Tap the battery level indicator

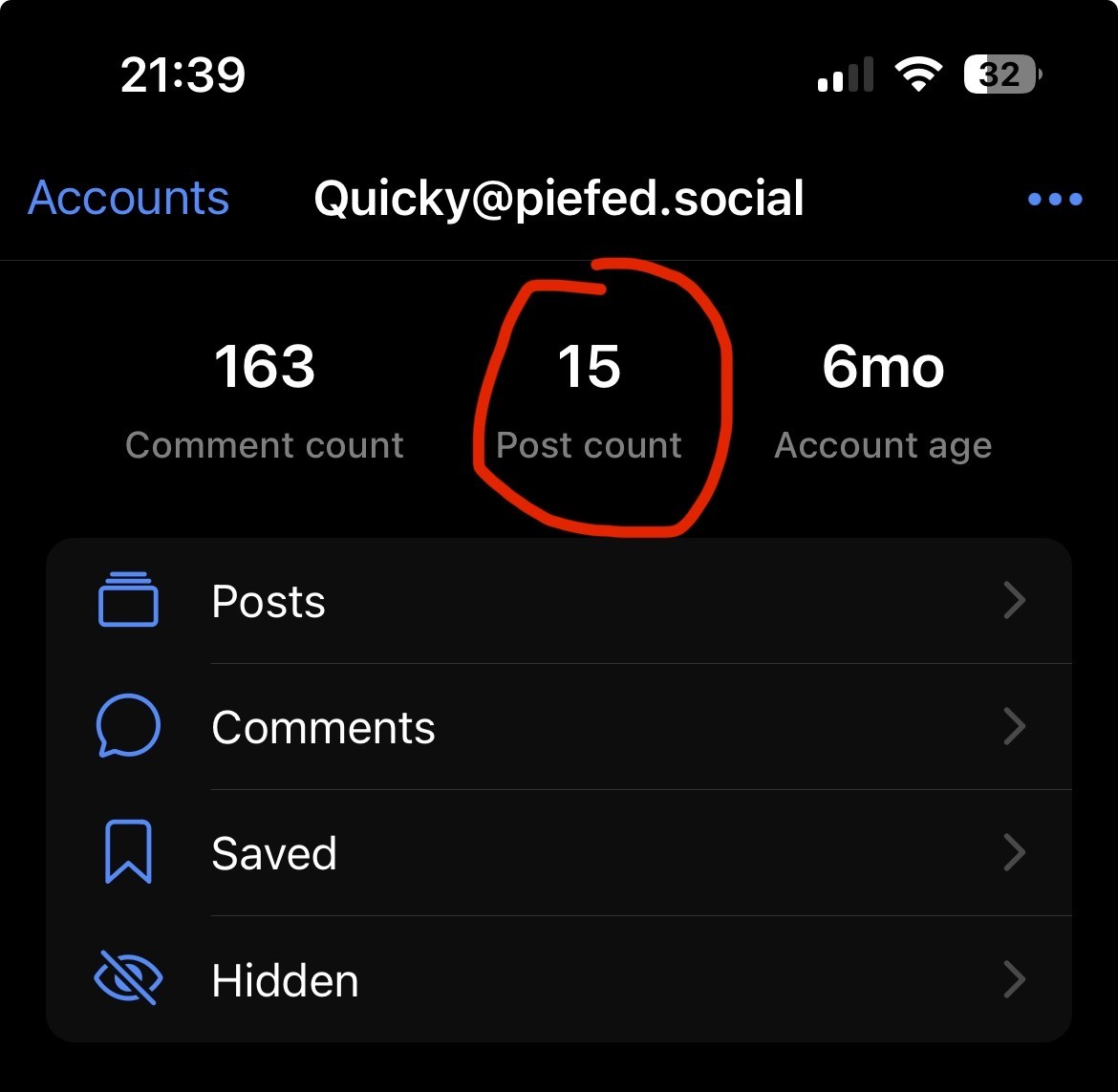(x=1001, y=75)
